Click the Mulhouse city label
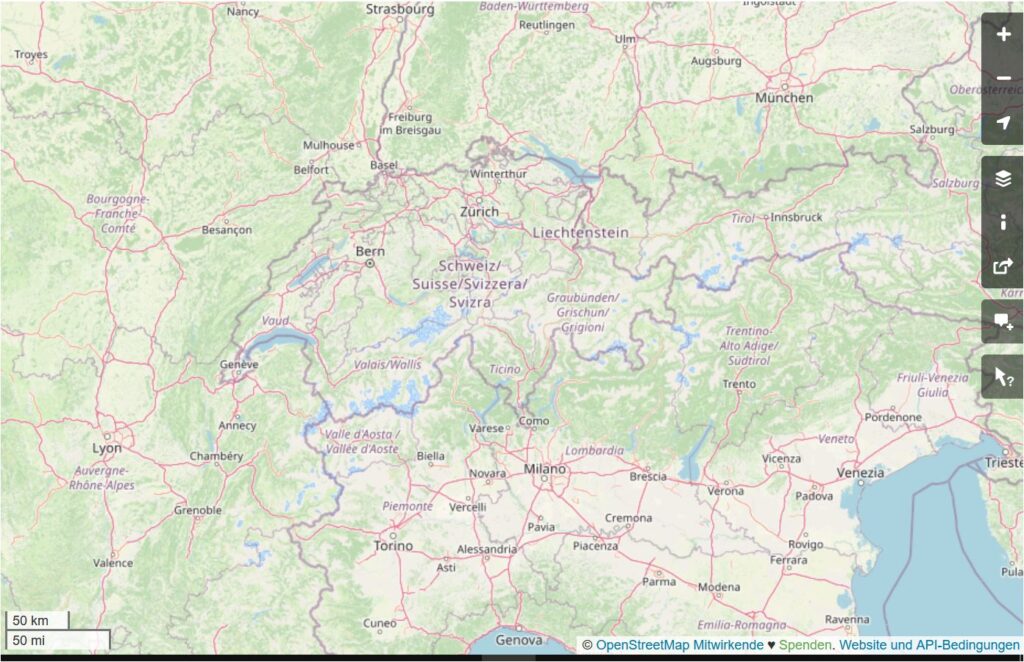This screenshot has width=1024, height=662. tap(328, 145)
